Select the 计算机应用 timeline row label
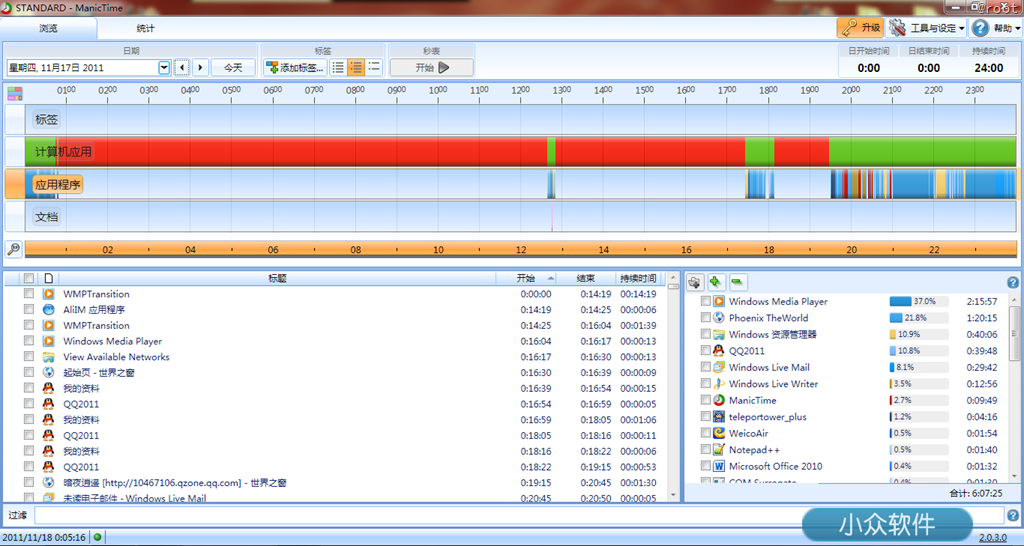 (63, 152)
